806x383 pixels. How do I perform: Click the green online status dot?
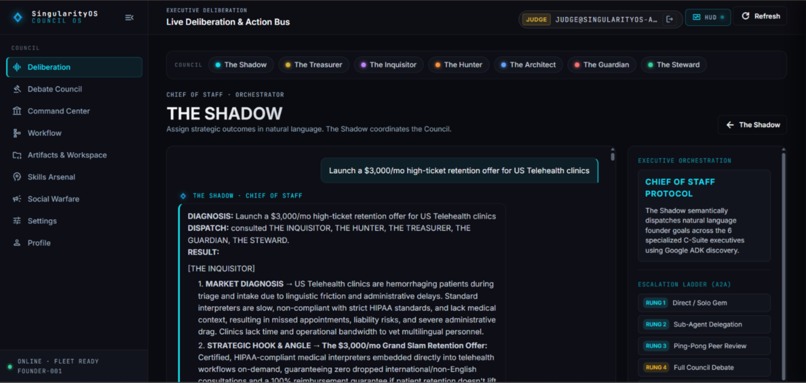(x=10, y=367)
